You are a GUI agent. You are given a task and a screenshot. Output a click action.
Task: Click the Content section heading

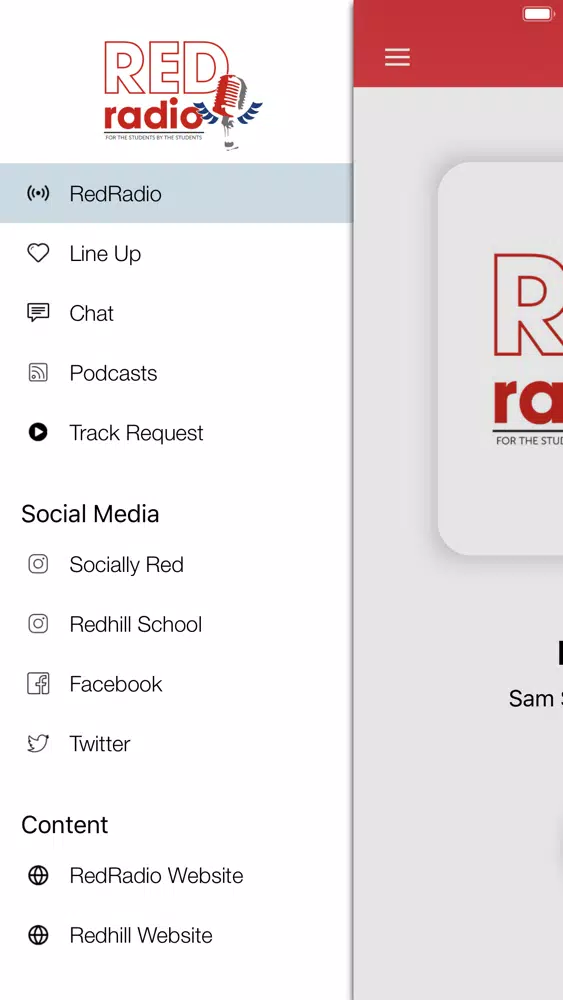(64, 825)
